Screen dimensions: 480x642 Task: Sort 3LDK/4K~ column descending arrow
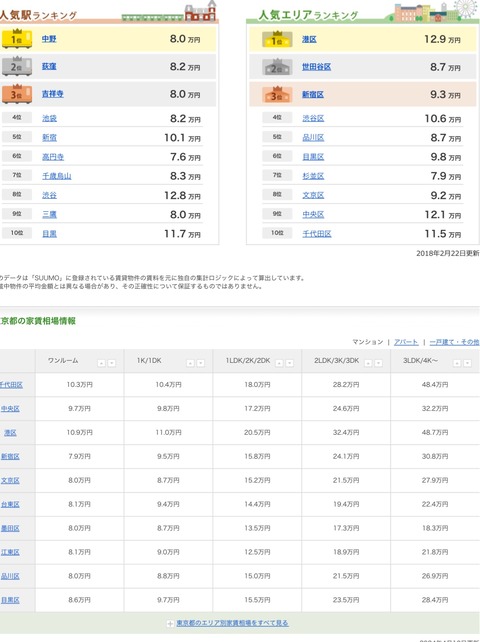pyautogui.click(x=467, y=363)
